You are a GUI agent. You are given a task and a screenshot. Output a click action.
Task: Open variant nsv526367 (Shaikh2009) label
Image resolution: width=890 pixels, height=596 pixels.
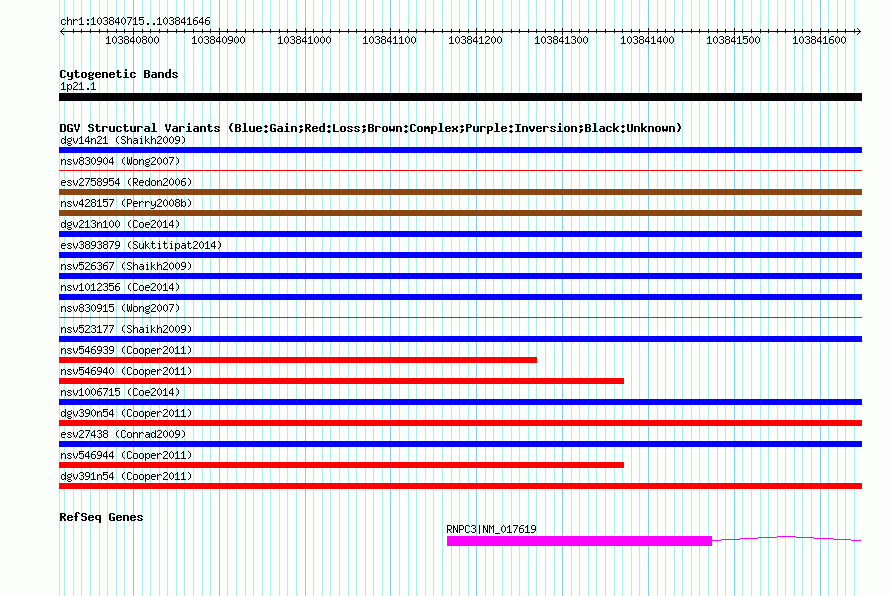126,266
